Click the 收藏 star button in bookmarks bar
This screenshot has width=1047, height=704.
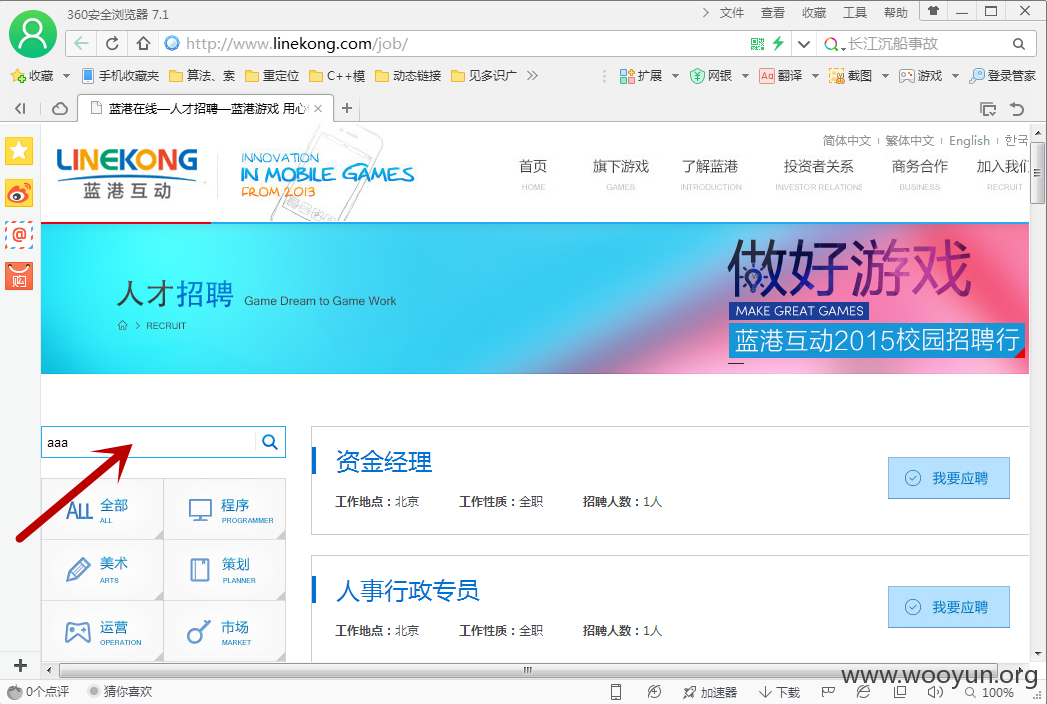click(32, 75)
